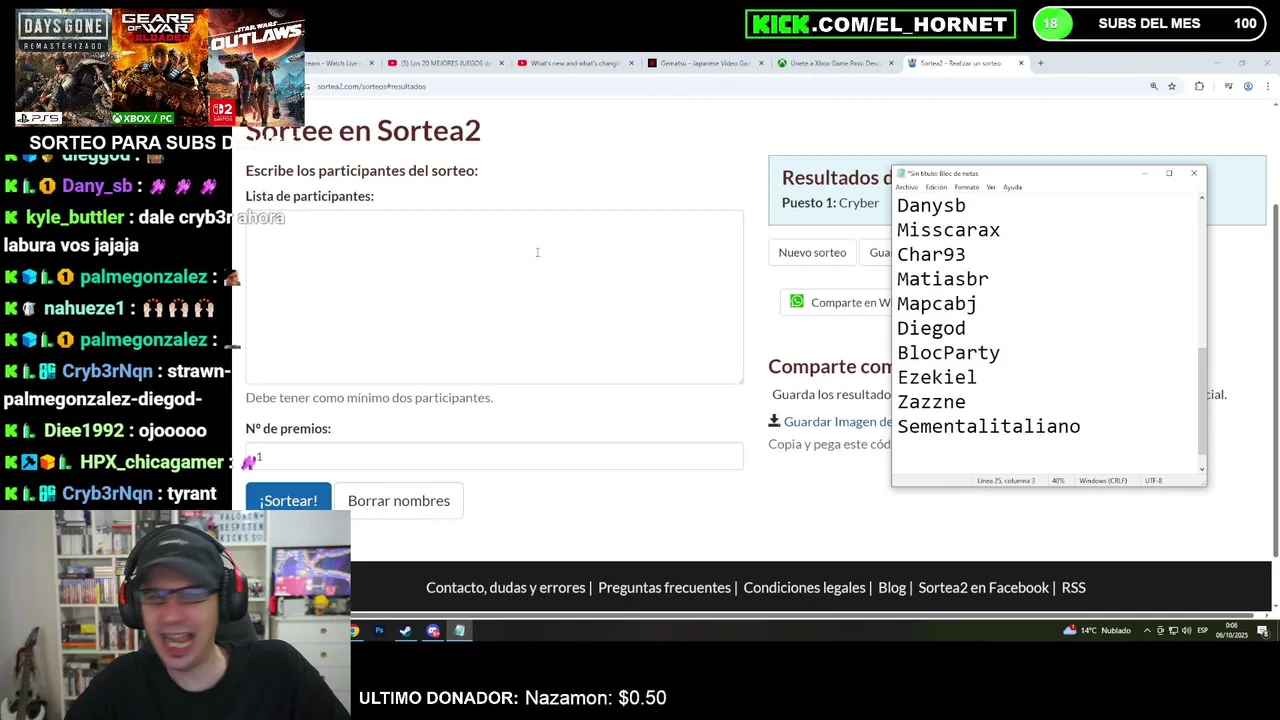The image size is (1280, 720).
Task: Click Char93 in the Notepad list
Action: 931,254
